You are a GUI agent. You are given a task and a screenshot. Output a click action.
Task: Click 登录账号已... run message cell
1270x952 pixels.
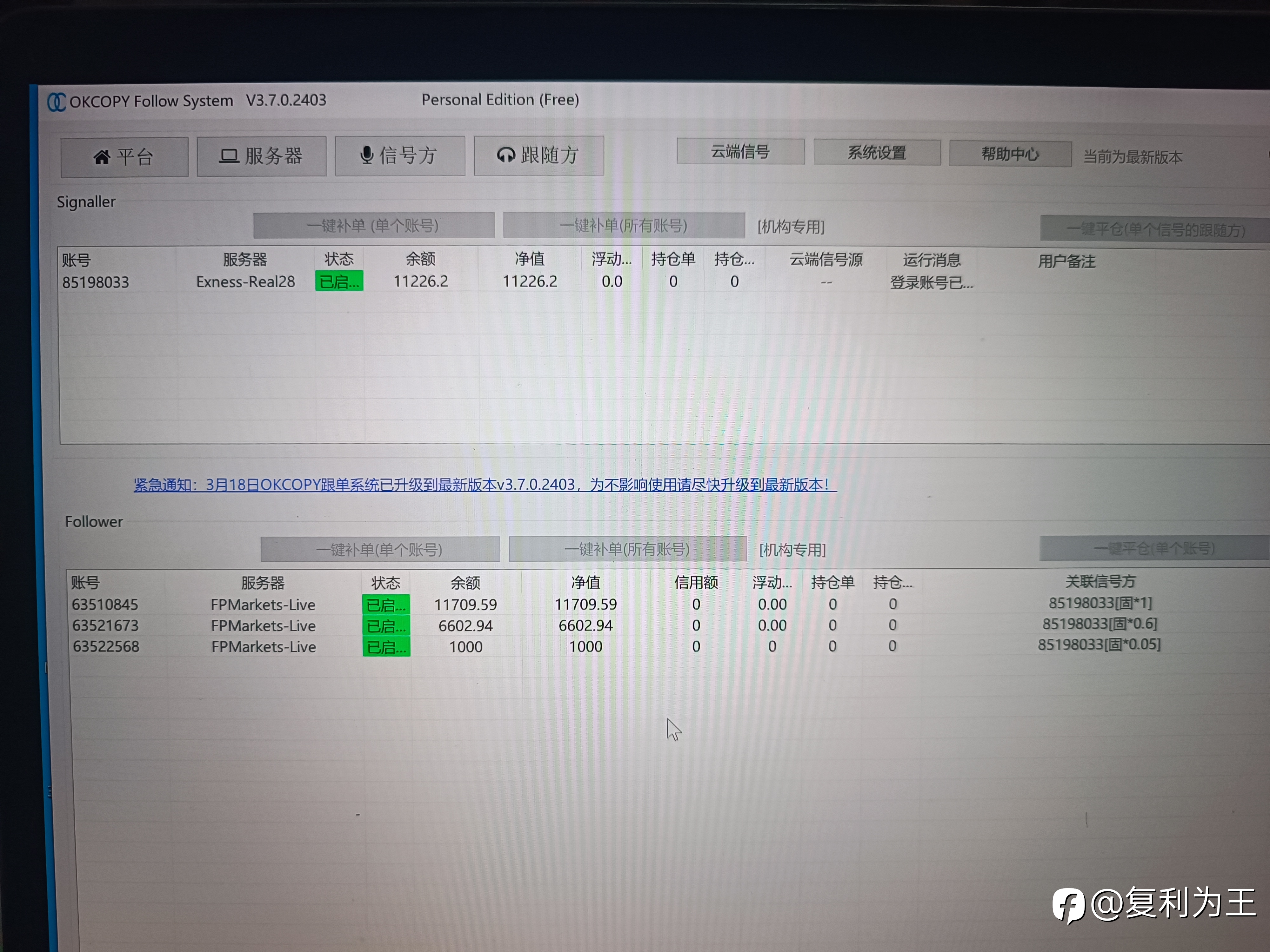(x=931, y=283)
